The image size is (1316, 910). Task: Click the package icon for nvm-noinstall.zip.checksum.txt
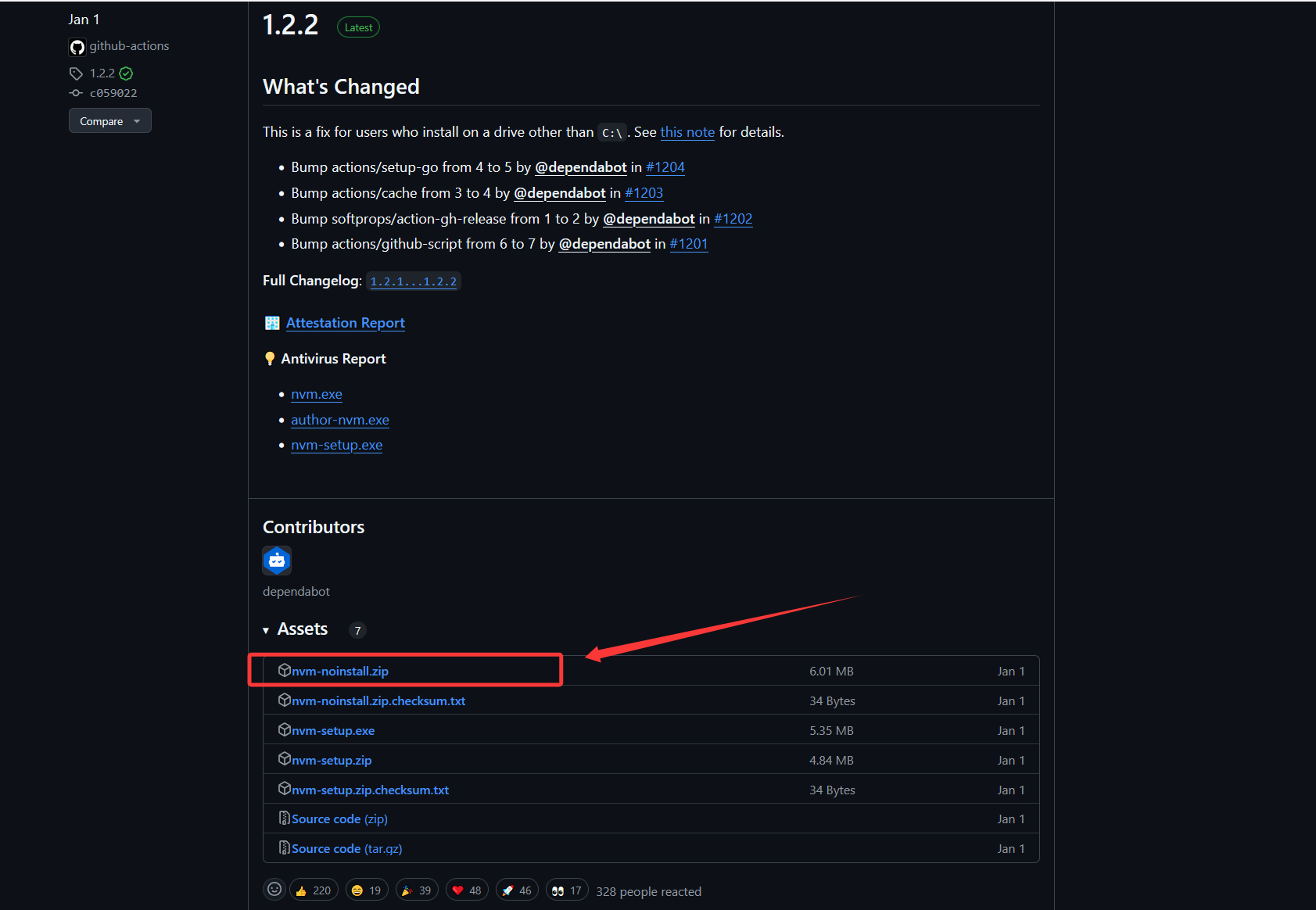pyautogui.click(x=285, y=700)
